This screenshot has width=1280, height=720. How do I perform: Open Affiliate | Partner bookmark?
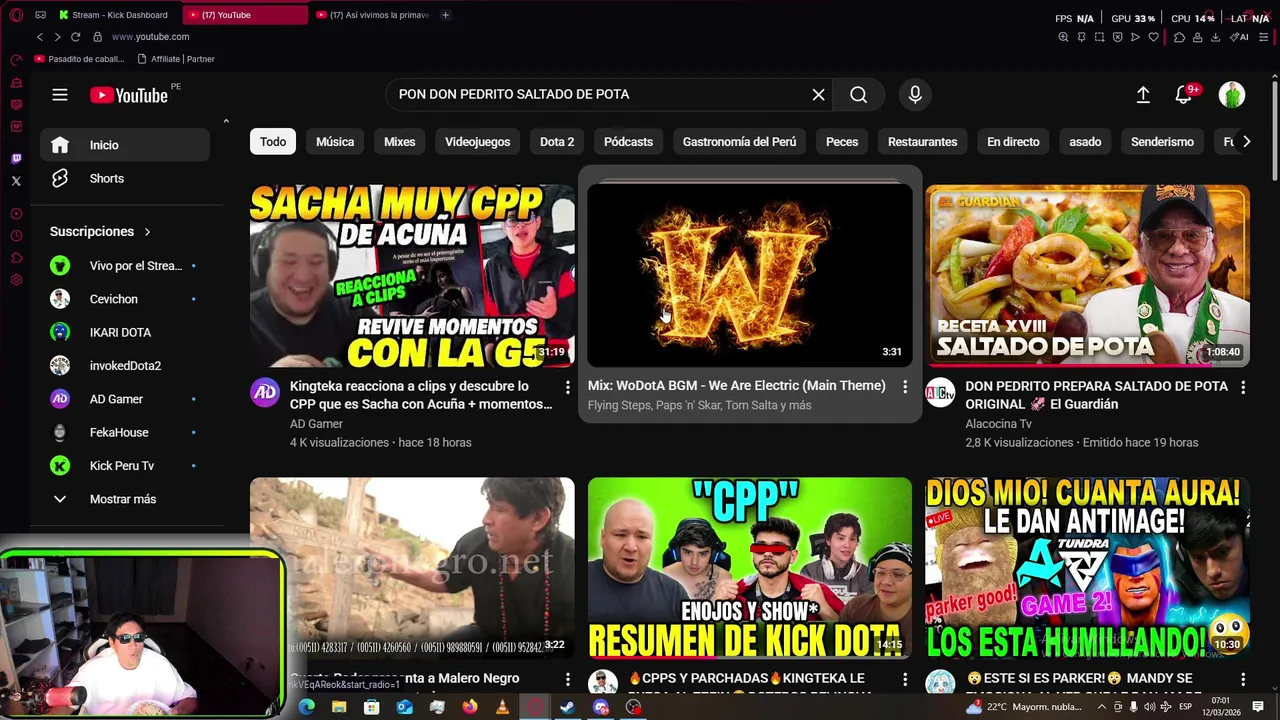[x=176, y=59]
